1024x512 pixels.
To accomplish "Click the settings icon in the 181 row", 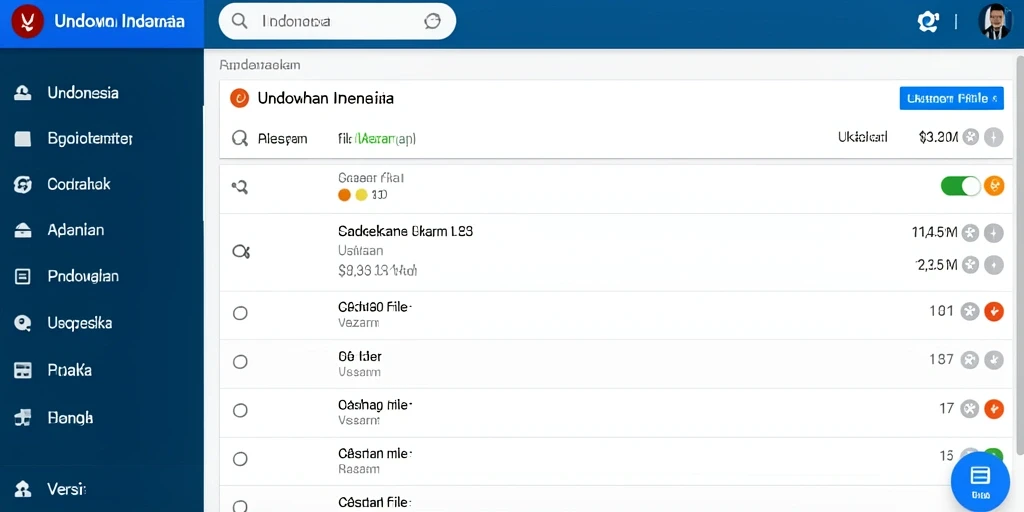I will (x=970, y=312).
